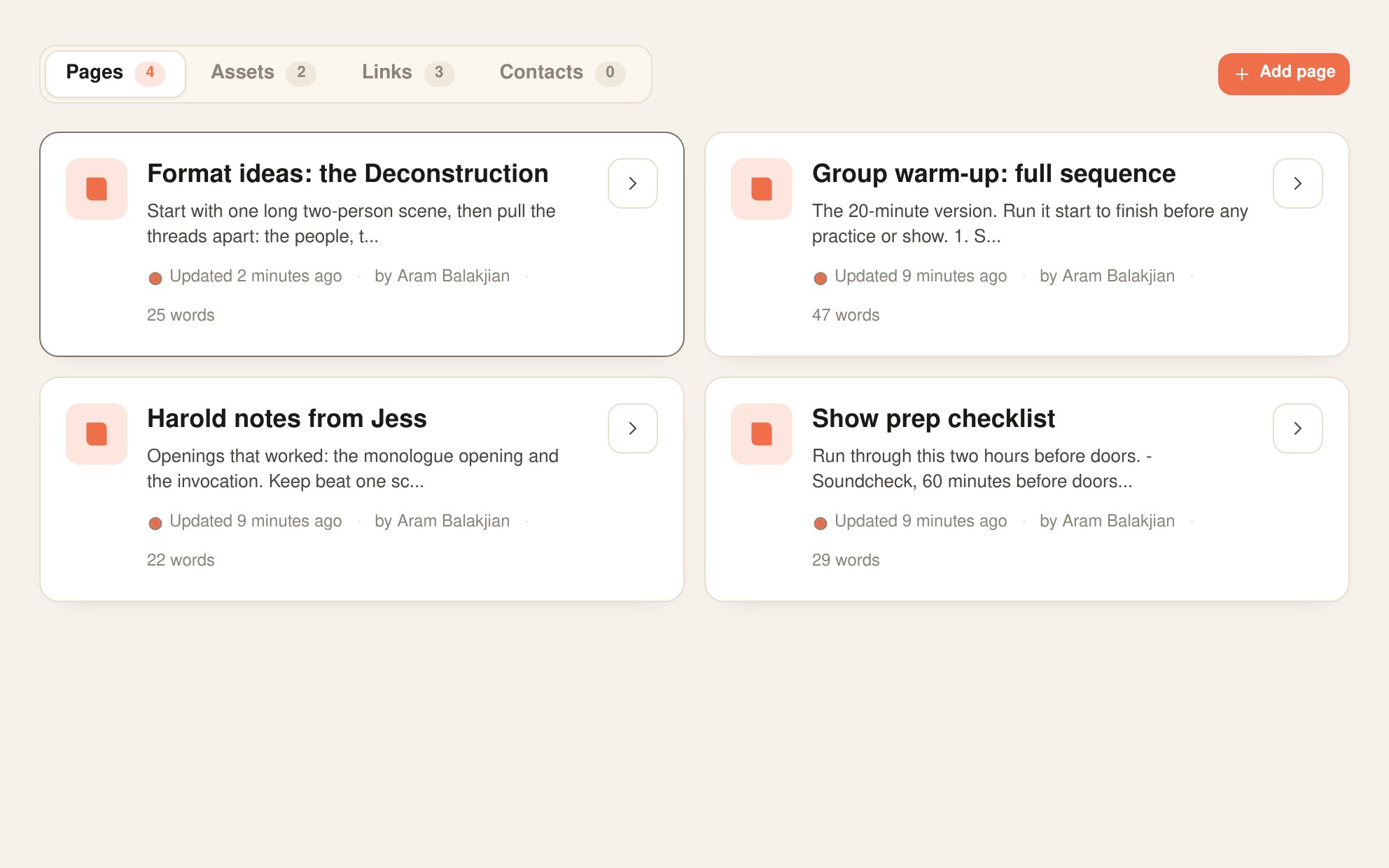Switch to the Assets tab
1389x868 pixels.
(x=263, y=73)
